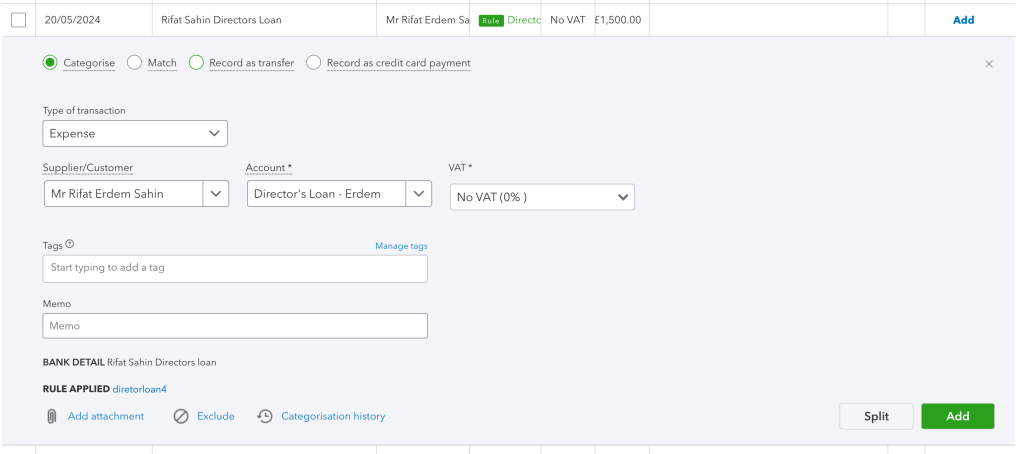
Task: Tick the 20/05/2024 transaction checkbox
Action: tap(18, 20)
